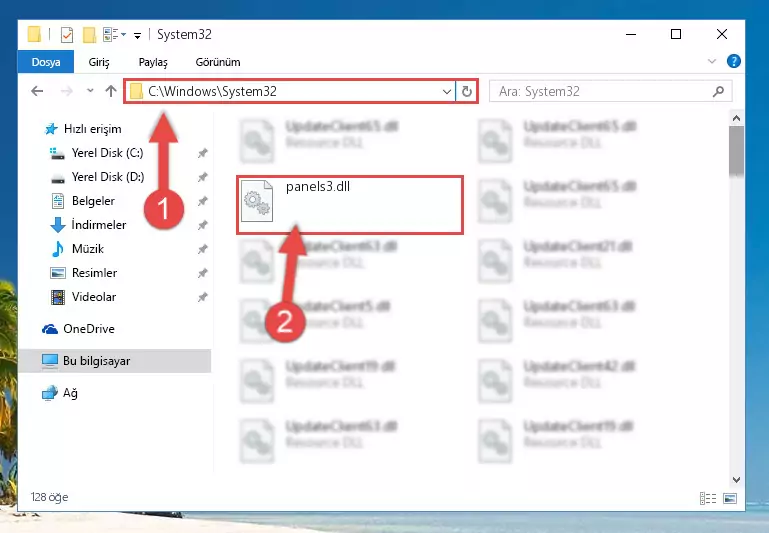The image size is (769, 533).
Task: Click pin icon next to Belgeler
Action: tap(202, 202)
